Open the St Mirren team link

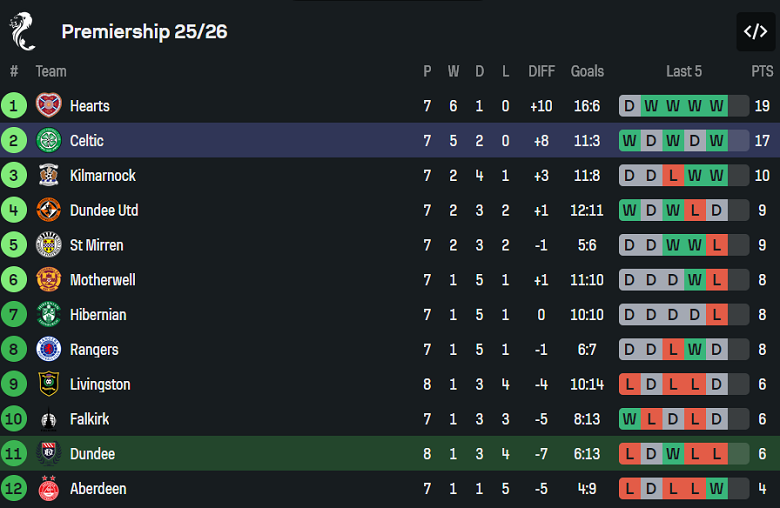pyautogui.click(x=97, y=245)
